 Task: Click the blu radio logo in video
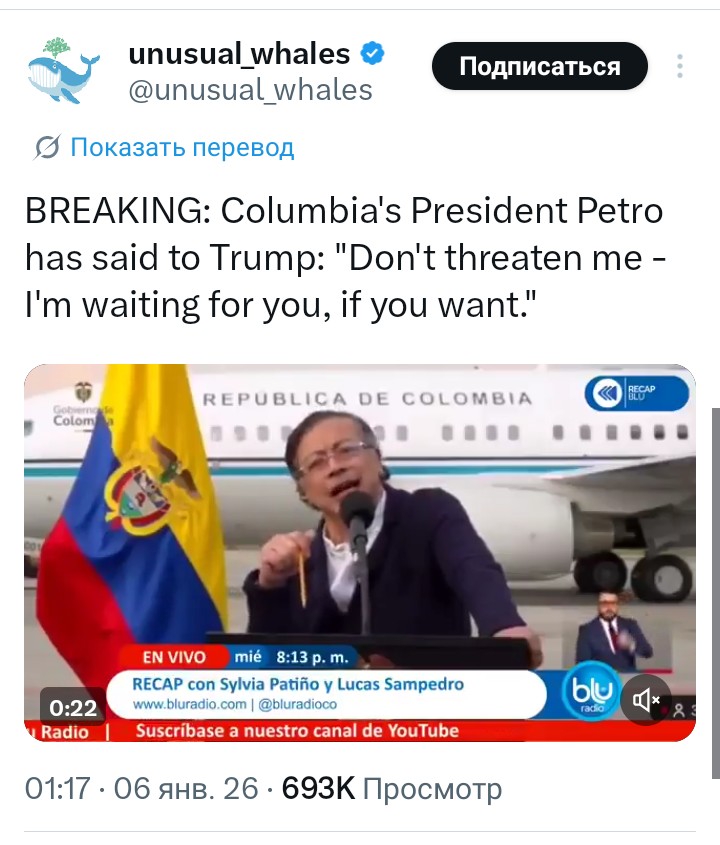(x=592, y=692)
